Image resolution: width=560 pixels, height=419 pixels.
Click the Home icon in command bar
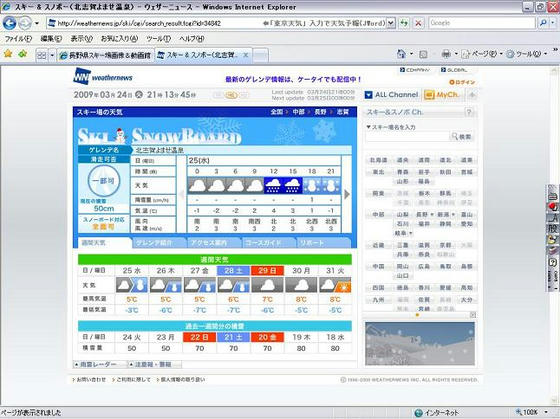401,54
